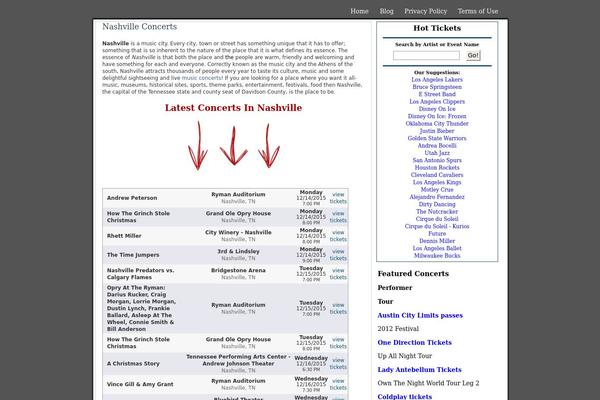View tickets for The Time Jumpers
This screenshot has width=600, height=400.
[338, 255]
